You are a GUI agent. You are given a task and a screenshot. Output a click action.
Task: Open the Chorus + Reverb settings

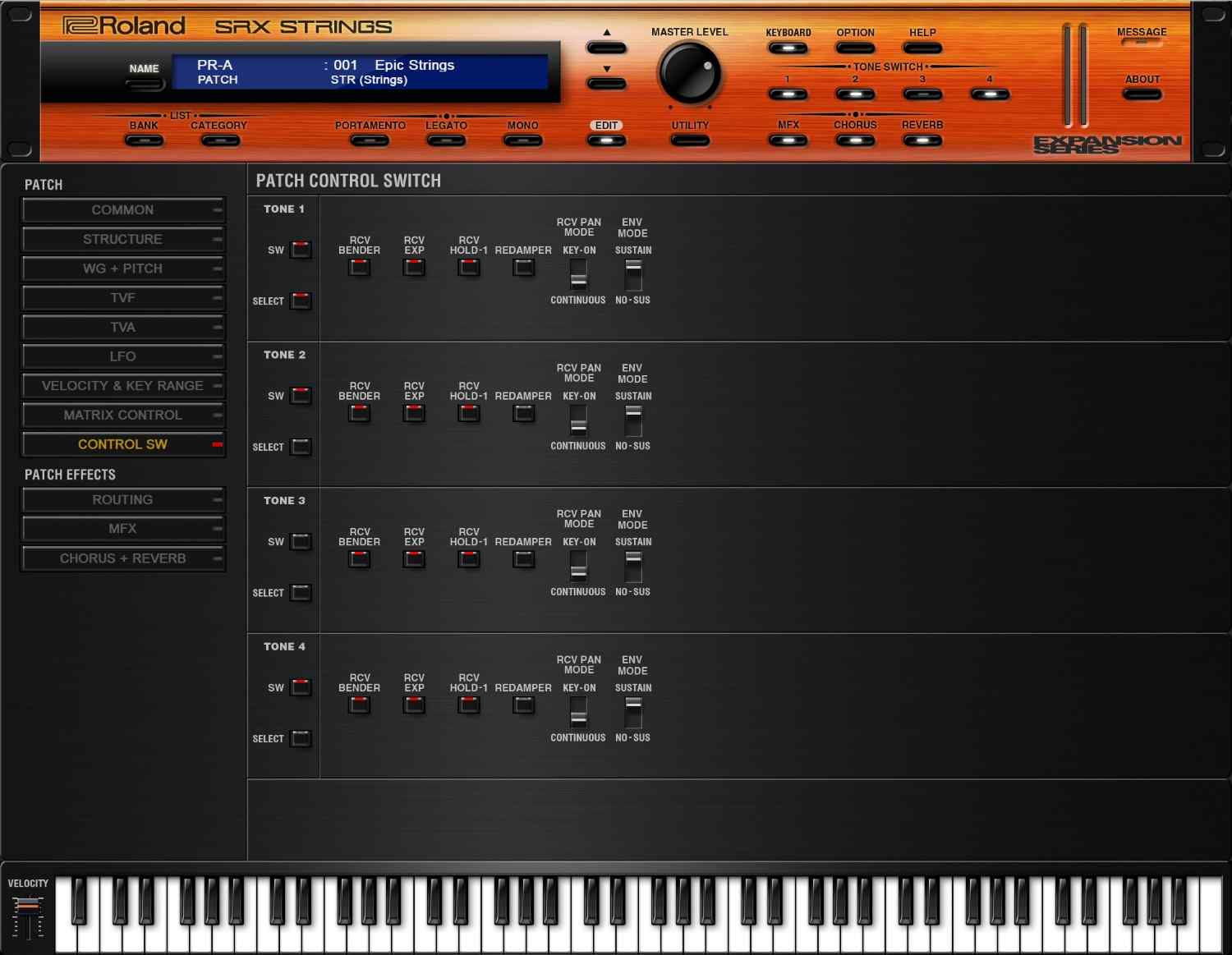(123, 558)
